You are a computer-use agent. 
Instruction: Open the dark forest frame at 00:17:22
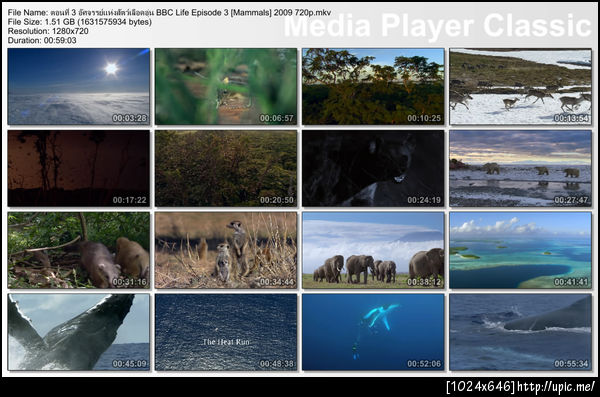coord(78,168)
